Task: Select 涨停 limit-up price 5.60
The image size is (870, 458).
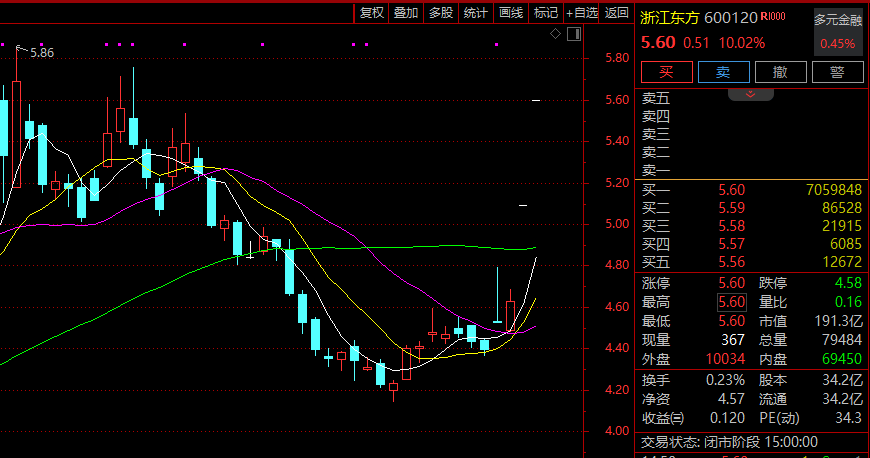Action: tap(732, 283)
